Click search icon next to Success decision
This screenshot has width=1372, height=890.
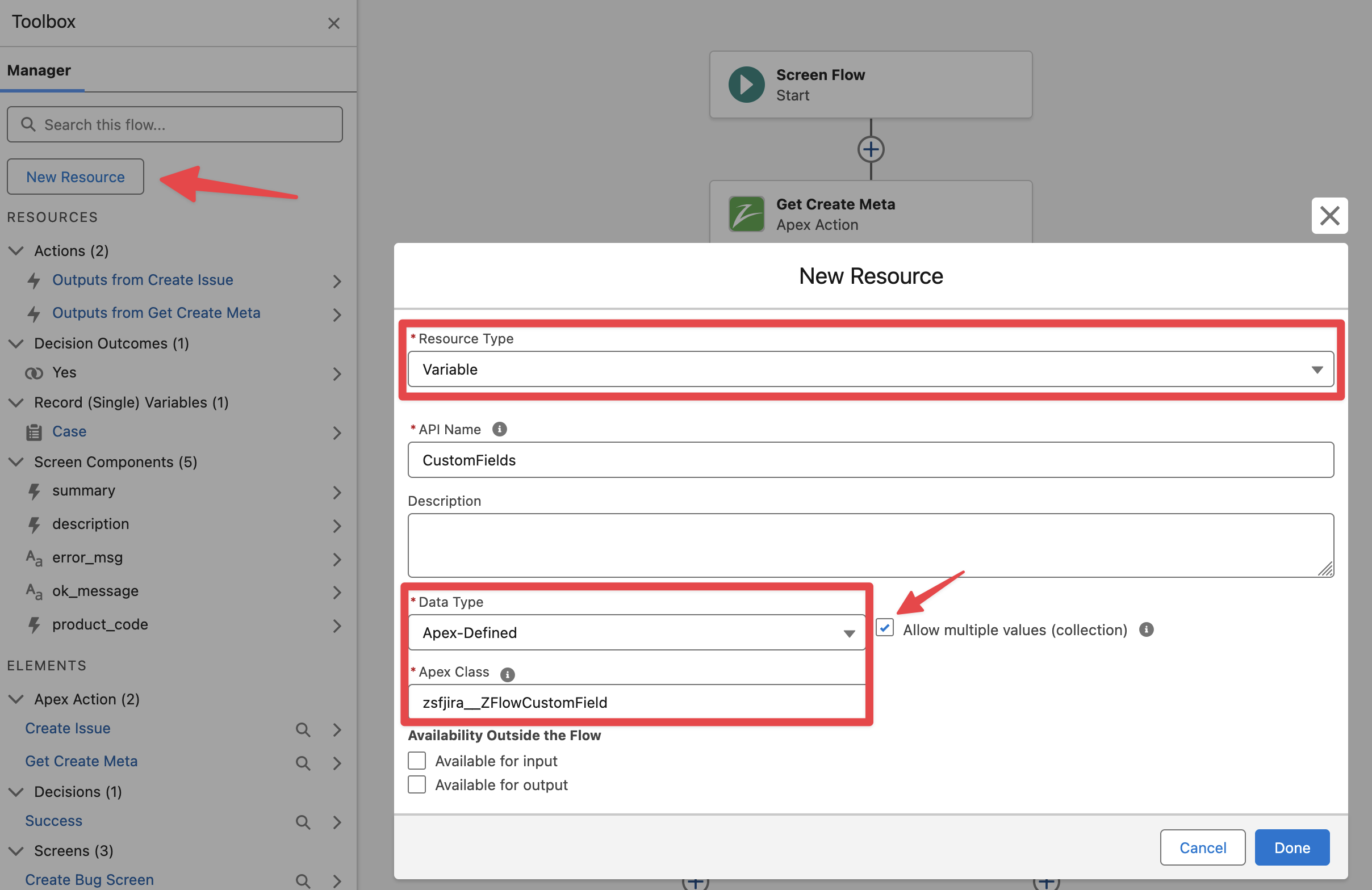coord(303,822)
